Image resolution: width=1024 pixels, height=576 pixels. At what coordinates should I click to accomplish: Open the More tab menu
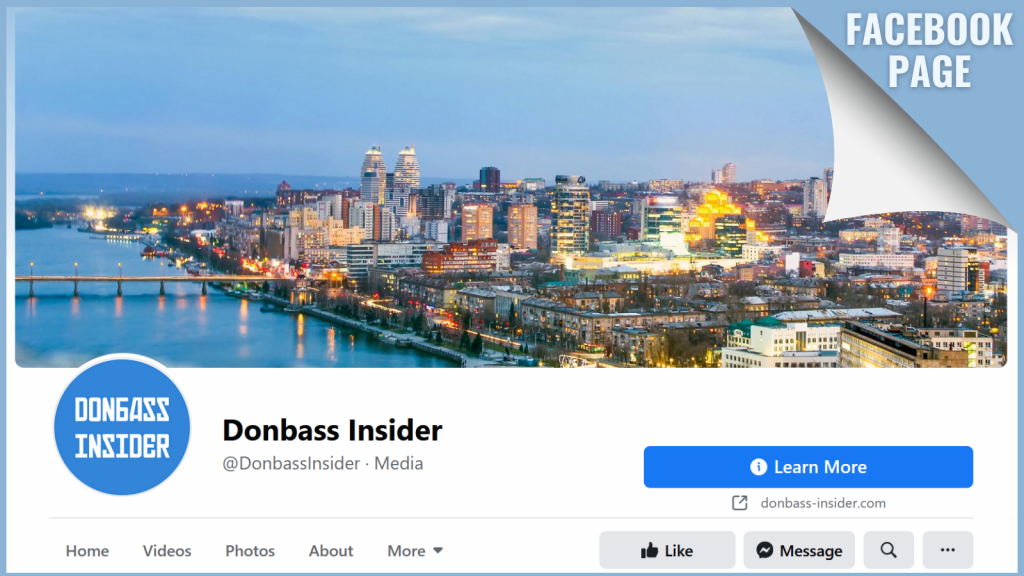415,551
